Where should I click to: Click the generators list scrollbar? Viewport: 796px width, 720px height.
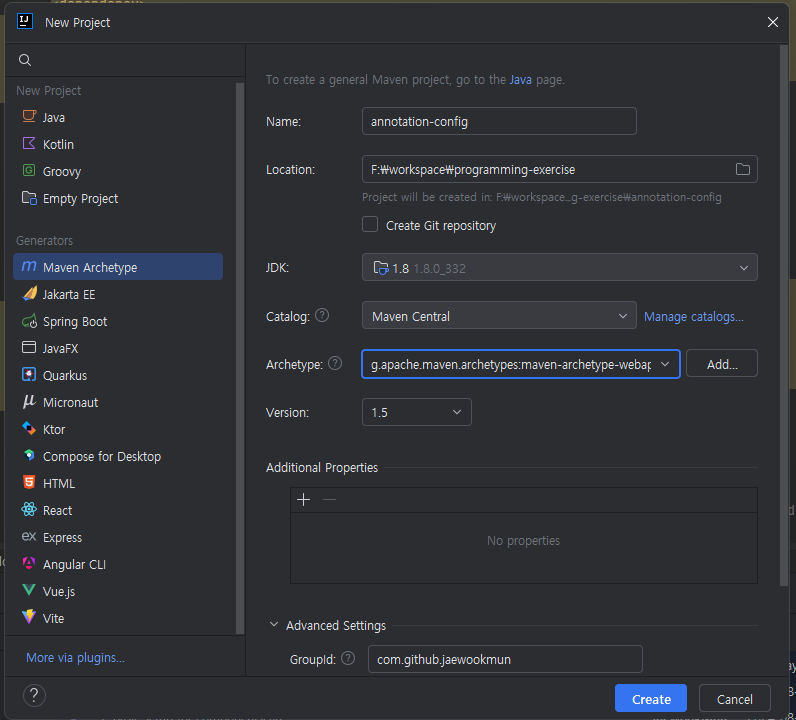[240, 358]
